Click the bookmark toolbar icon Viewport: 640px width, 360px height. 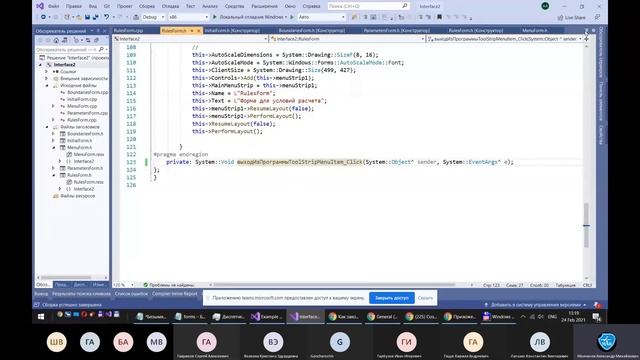[439, 17]
